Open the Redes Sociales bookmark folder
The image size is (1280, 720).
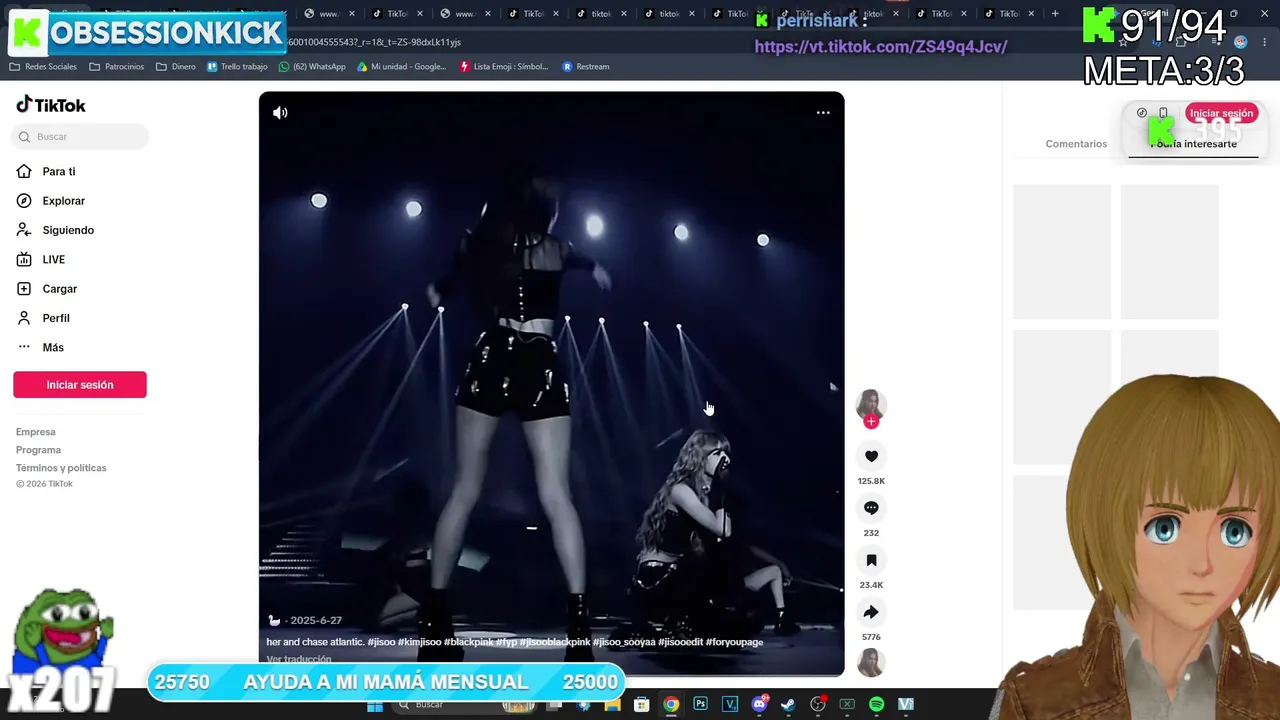point(43,67)
